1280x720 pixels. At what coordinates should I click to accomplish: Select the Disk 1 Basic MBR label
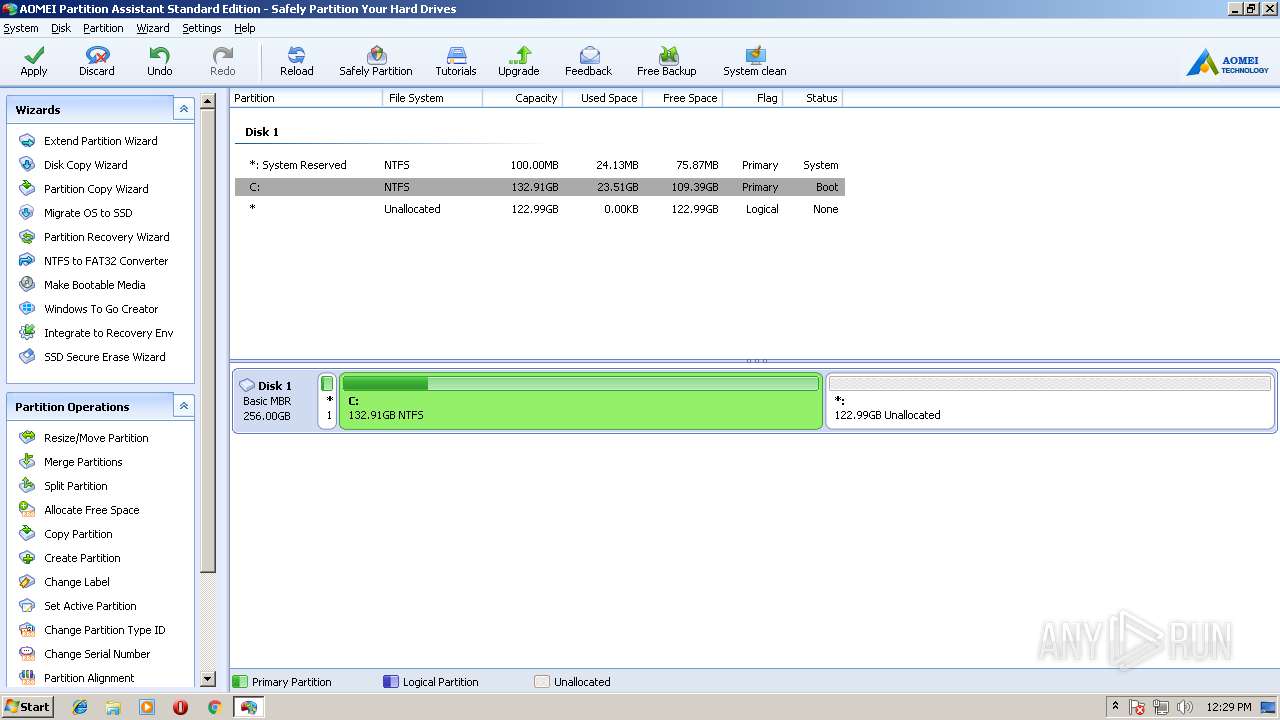(x=275, y=401)
